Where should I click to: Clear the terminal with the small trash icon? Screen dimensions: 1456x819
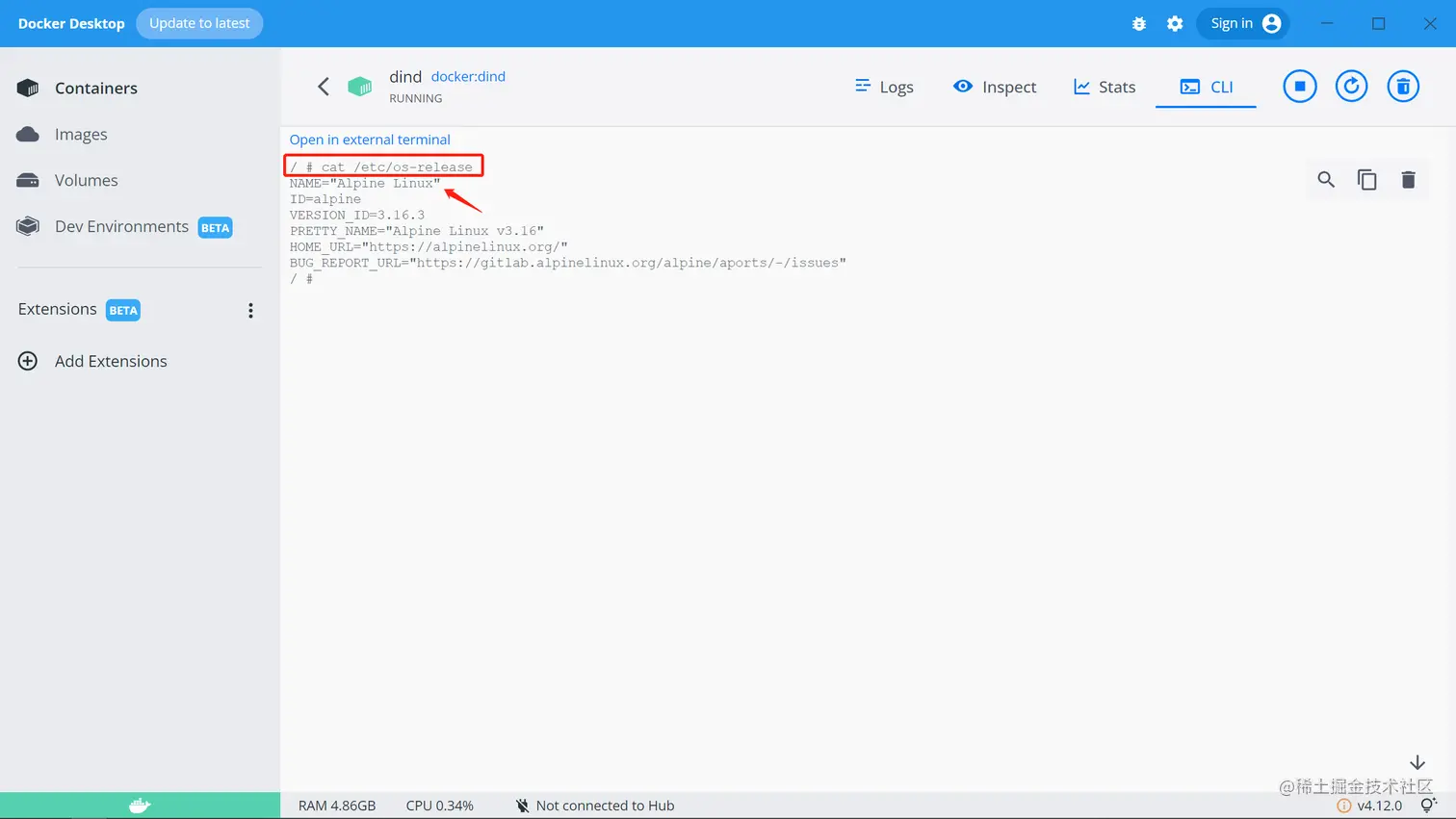pos(1408,179)
